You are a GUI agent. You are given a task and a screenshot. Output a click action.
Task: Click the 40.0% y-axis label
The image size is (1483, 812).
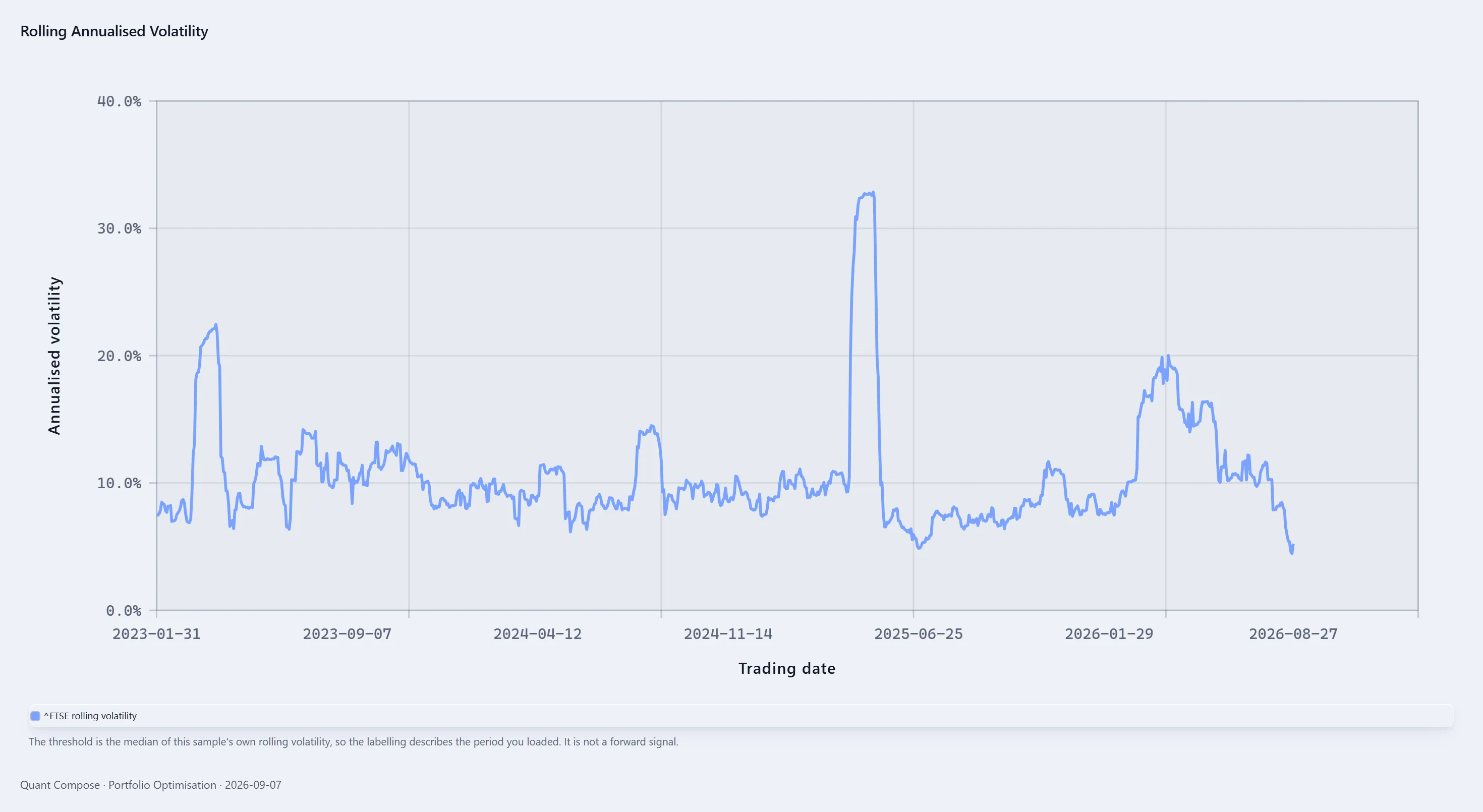coord(119,101)
